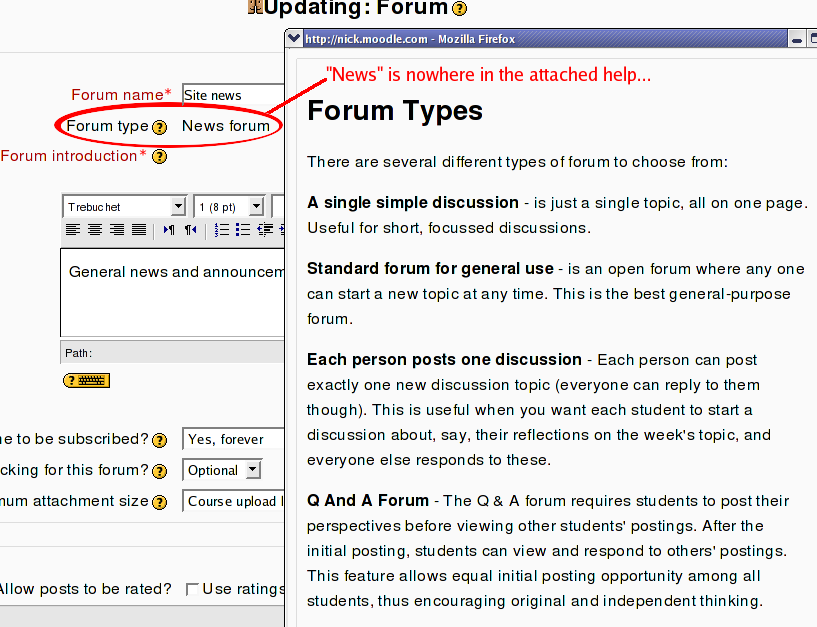
Task: Tick the Use ratings checkbox
Action: pyautogui.click(x=192, y=589)
